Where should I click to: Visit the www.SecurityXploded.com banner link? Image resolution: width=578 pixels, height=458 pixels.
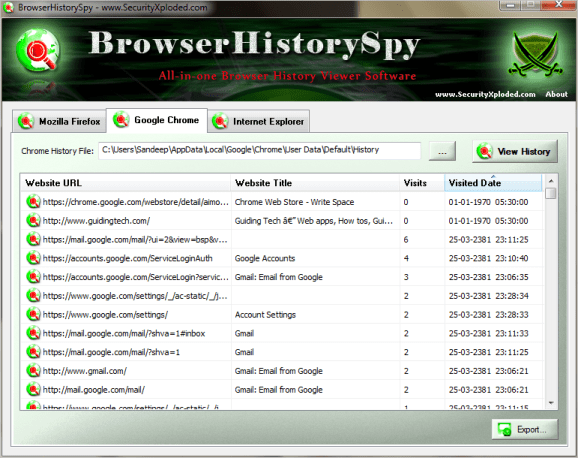point(485,94)
